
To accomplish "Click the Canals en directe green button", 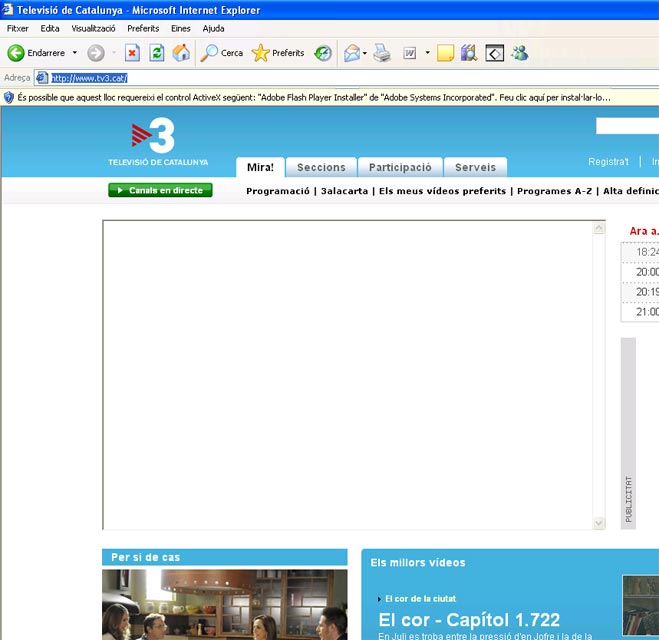I will (160, 190).
